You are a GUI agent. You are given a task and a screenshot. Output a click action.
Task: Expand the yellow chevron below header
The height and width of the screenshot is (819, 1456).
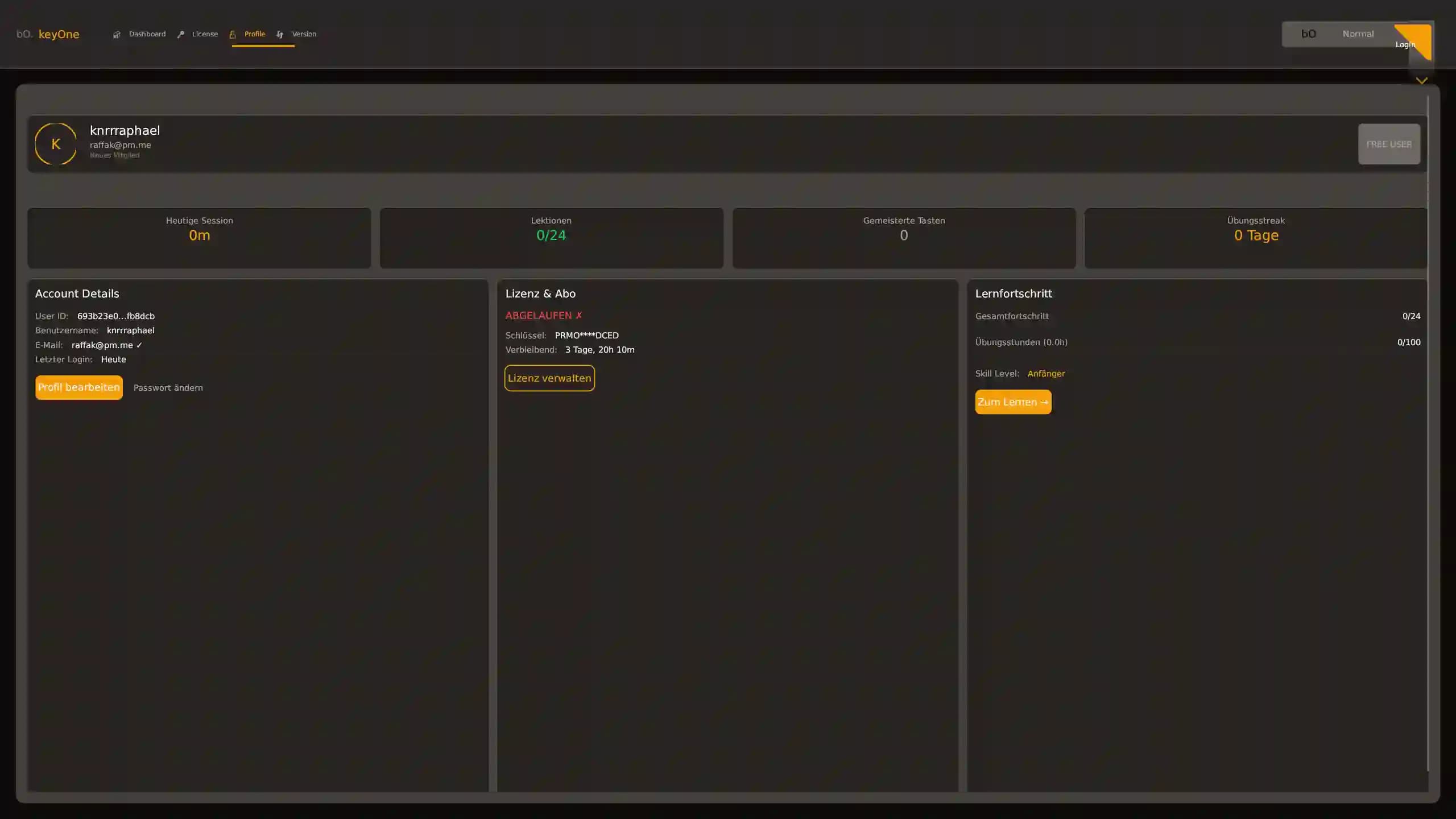click(1421, 81)
